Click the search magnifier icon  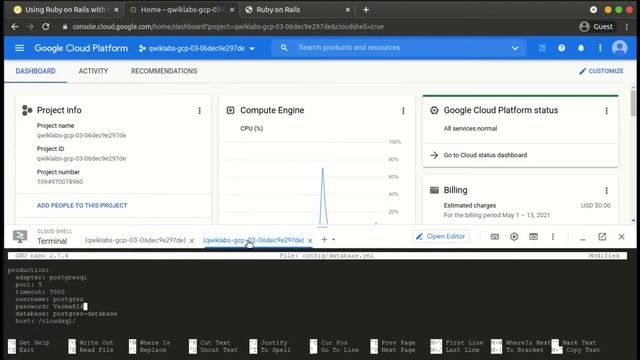284,48
